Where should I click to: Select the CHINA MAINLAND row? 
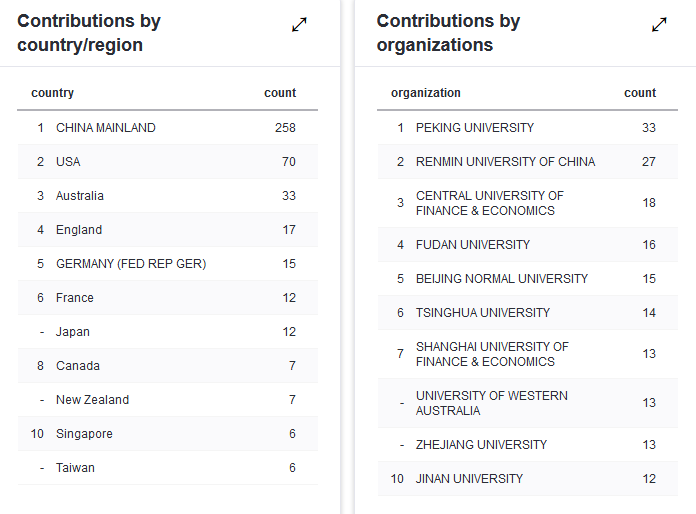(106, 128)
